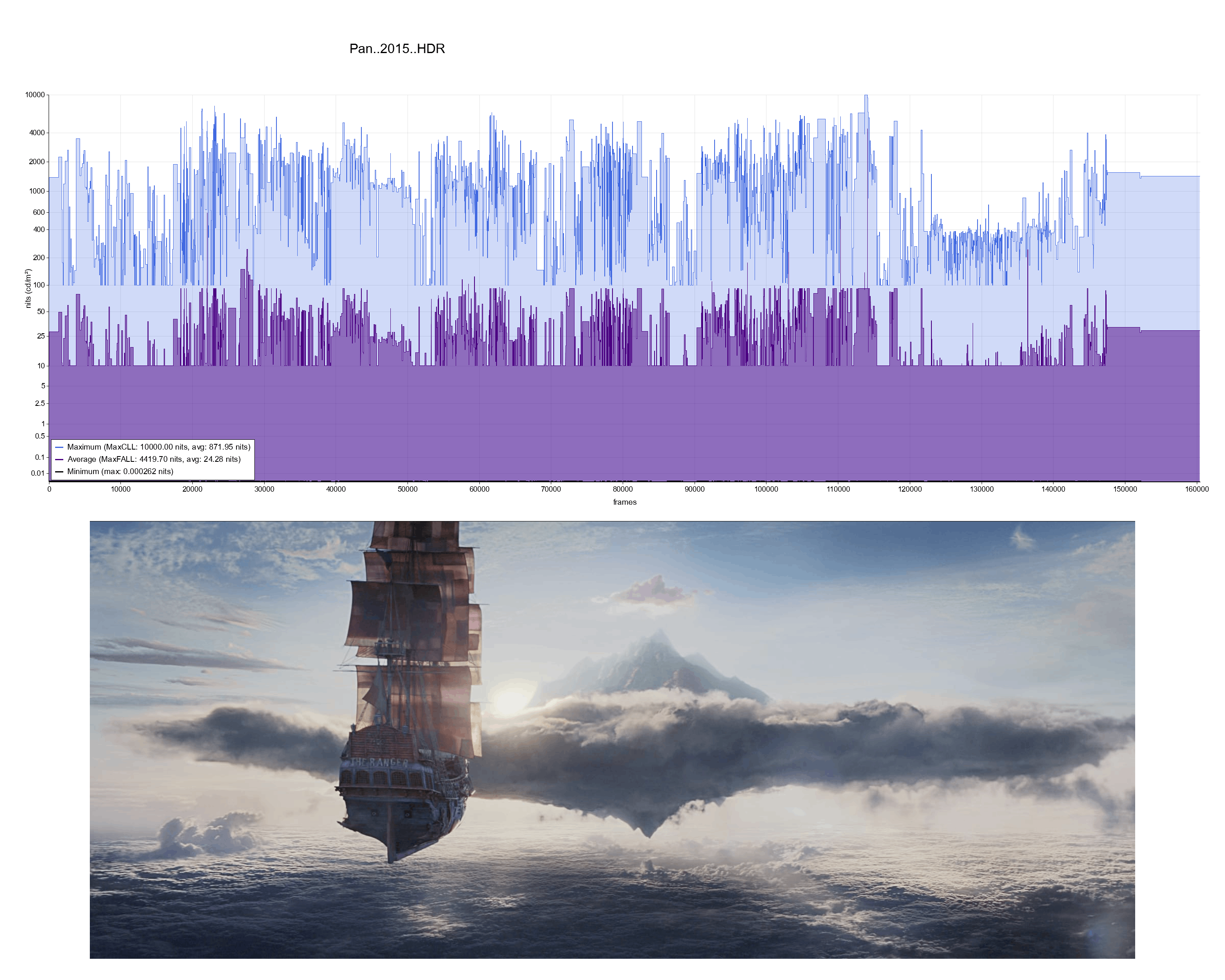Click the 10000-nit peak near frame 114000
Image resolution: width=1225 pixels, height=980 pixels.
pyautogui.click(x=866, y=96)
